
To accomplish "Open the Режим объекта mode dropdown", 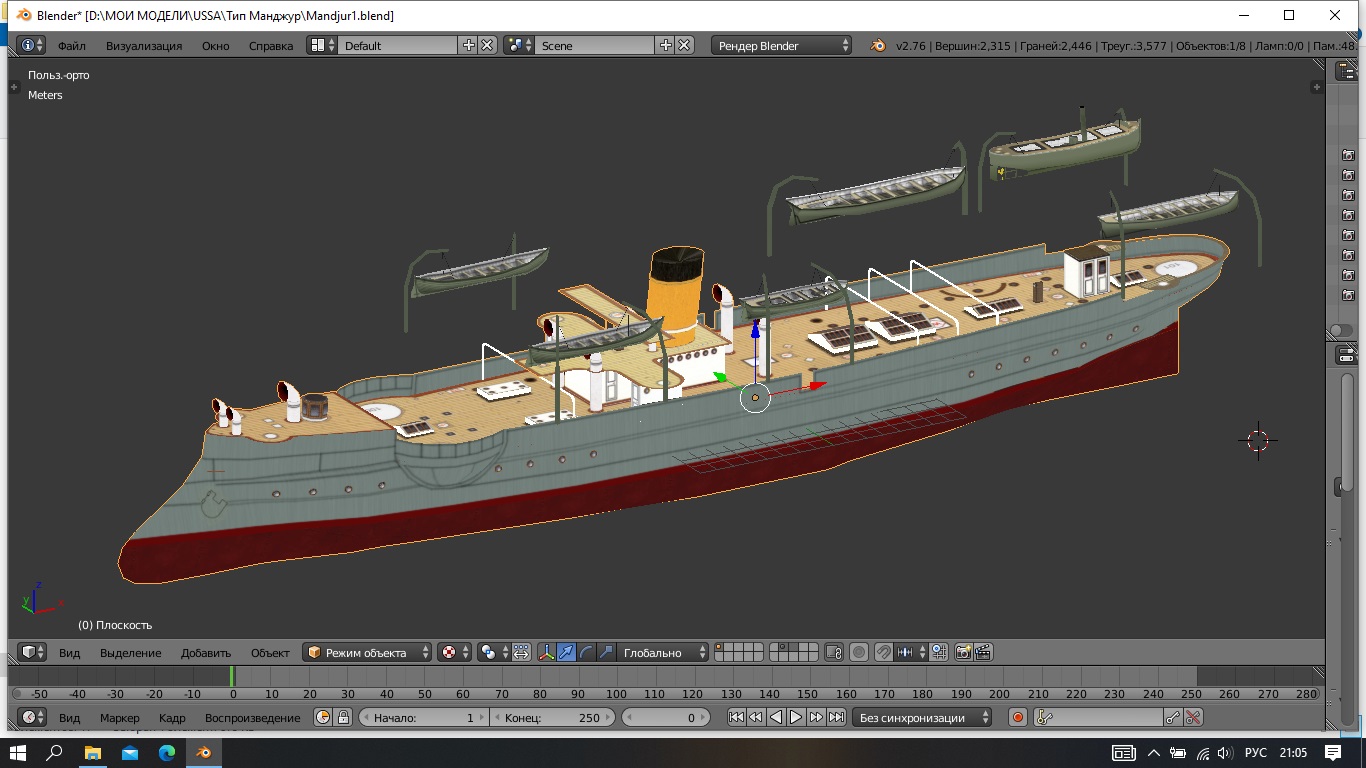I will 367,652.
